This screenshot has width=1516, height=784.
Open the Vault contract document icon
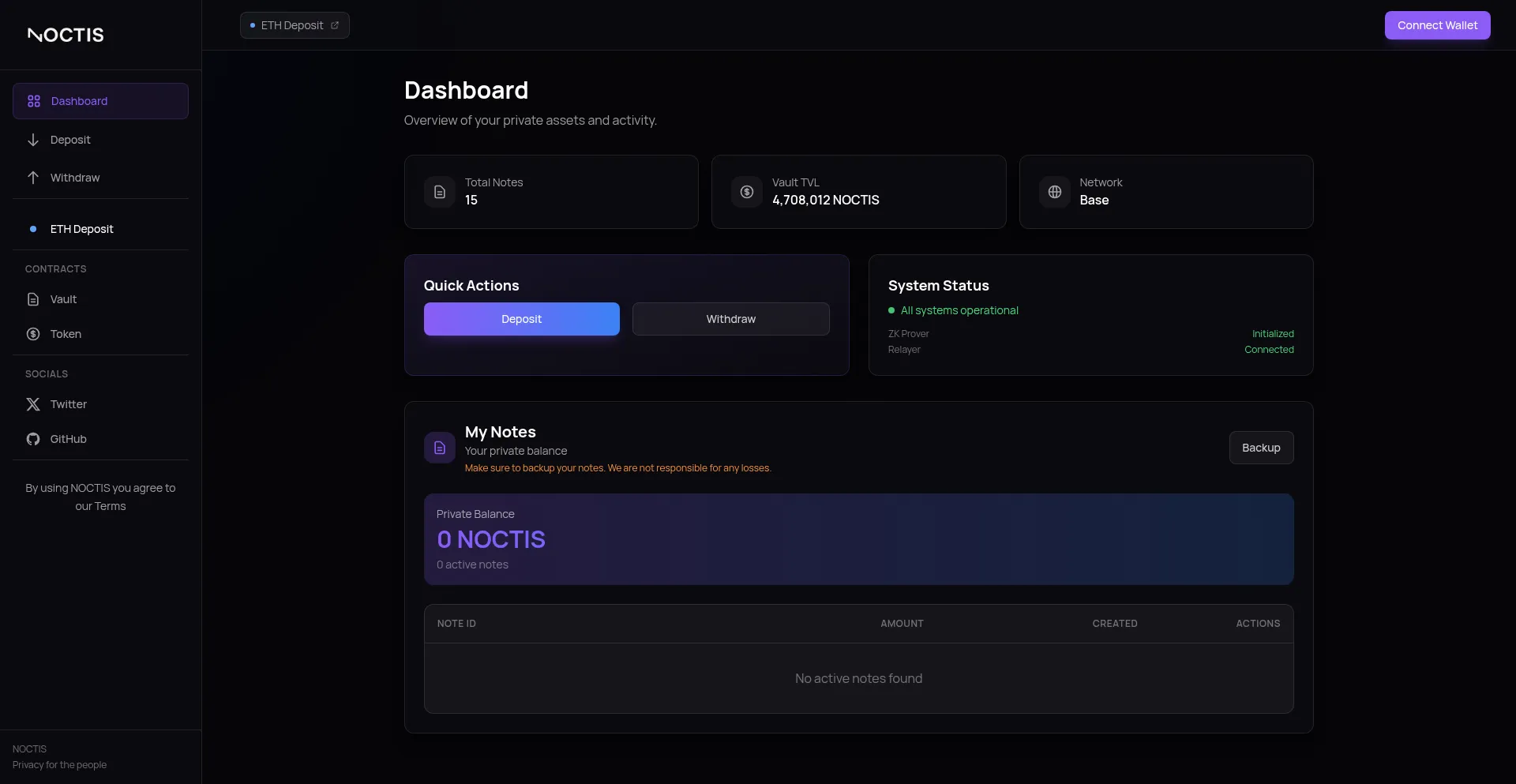[x=32, y=299]
